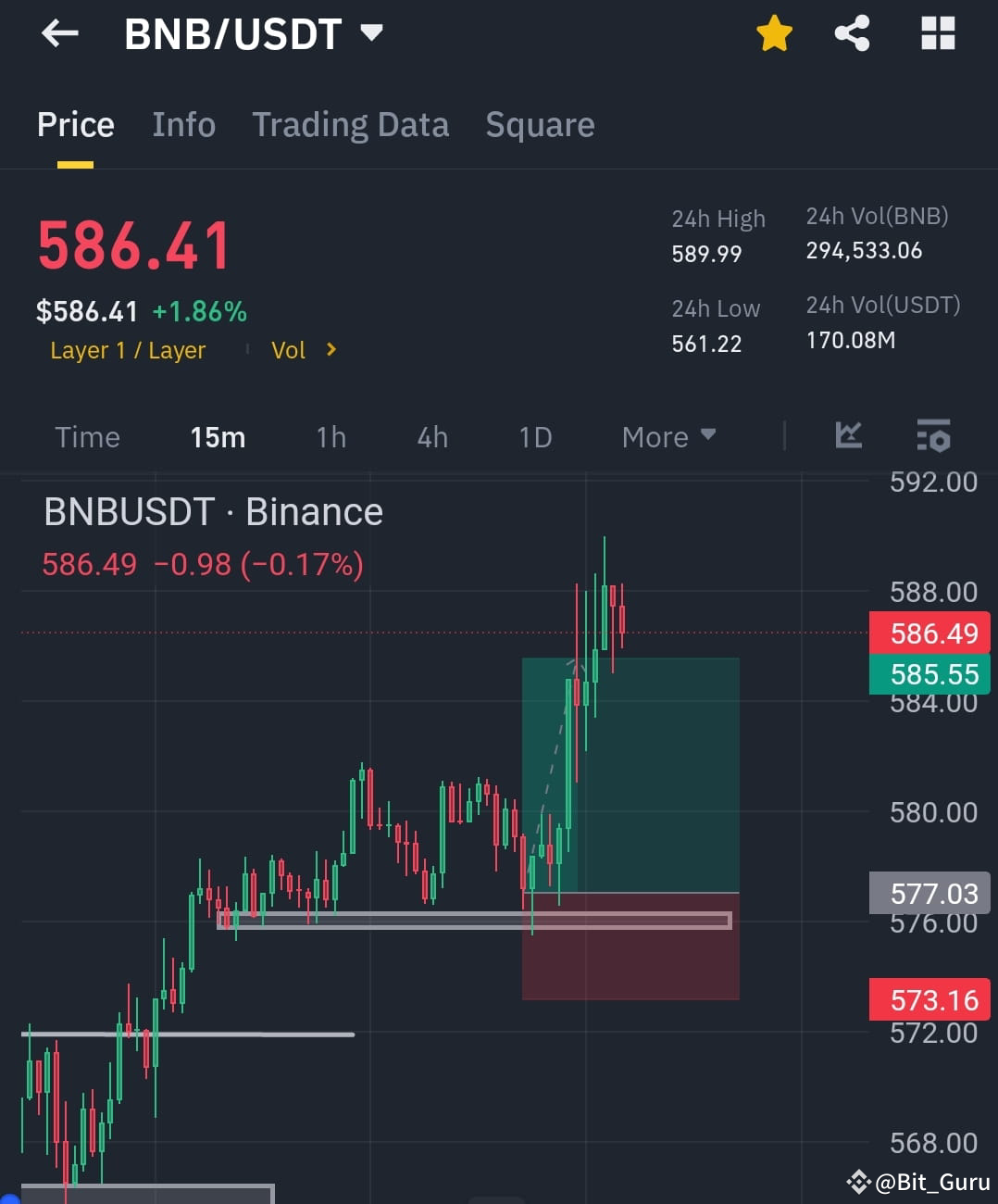Expand the More timeframes dropdown
This screenshot has width=998, height=1204.
(x=668, y=436)
